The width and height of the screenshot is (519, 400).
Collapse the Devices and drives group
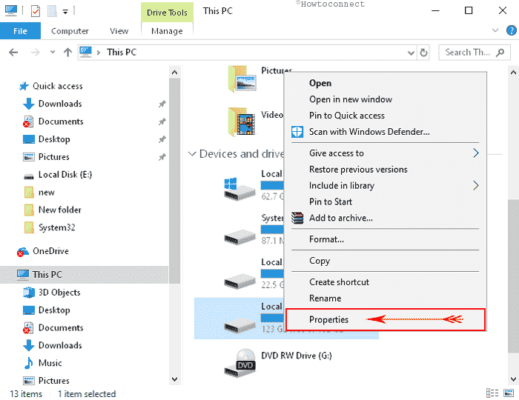[192, 154]
